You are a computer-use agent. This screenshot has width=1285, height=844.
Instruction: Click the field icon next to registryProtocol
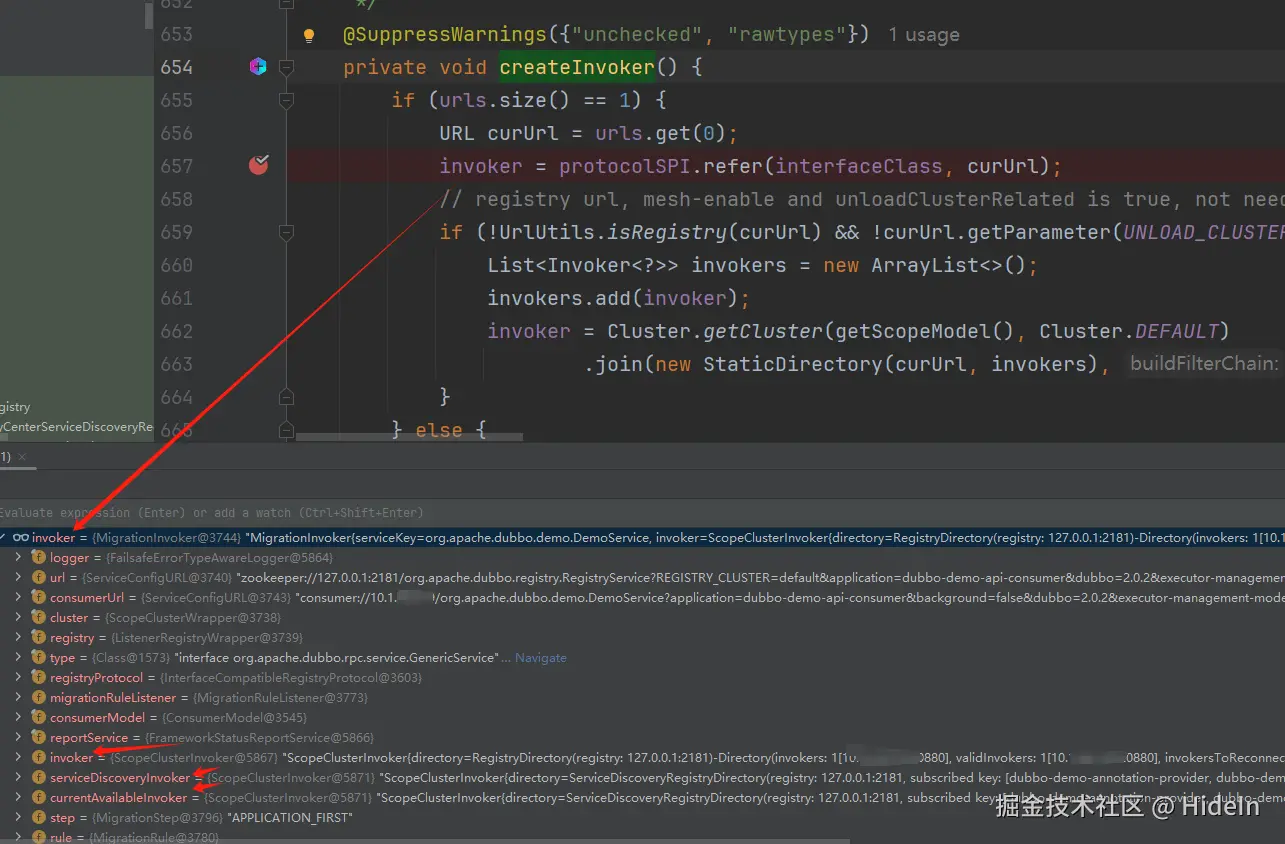click(39, 678)
